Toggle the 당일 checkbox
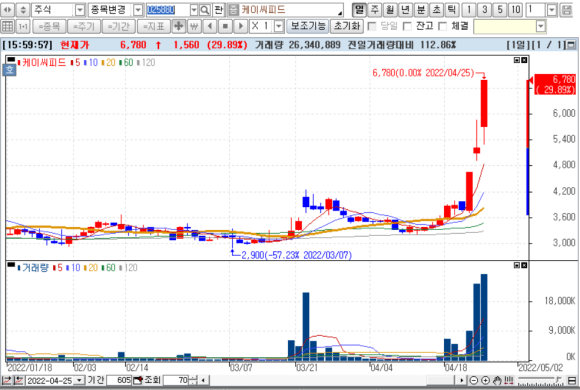Screen dimensions: 580x390 point(372,26)
